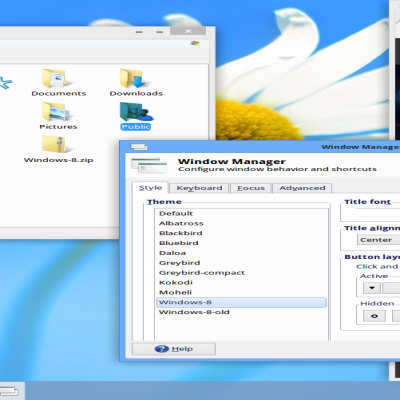This screenshot has width=400, height=400.
Task: Click the Title font selector field
Action: (378, 213)
